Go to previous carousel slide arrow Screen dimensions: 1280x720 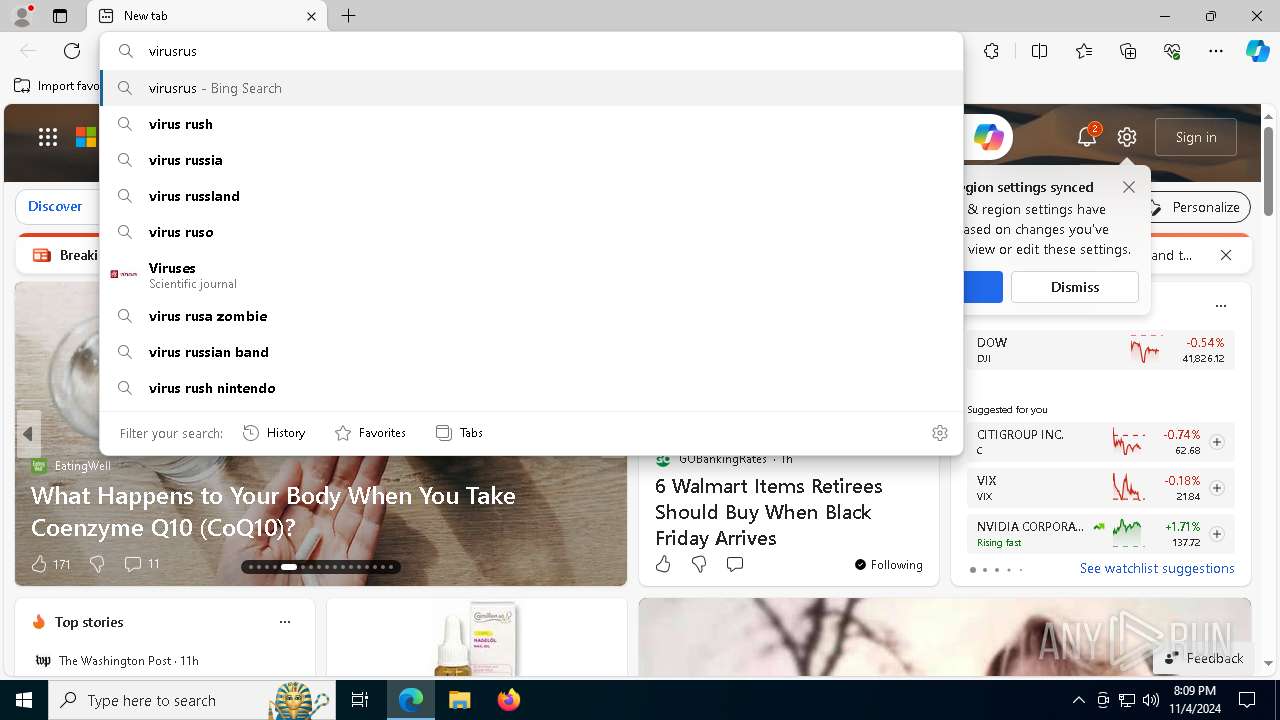(x=28, y=434)
